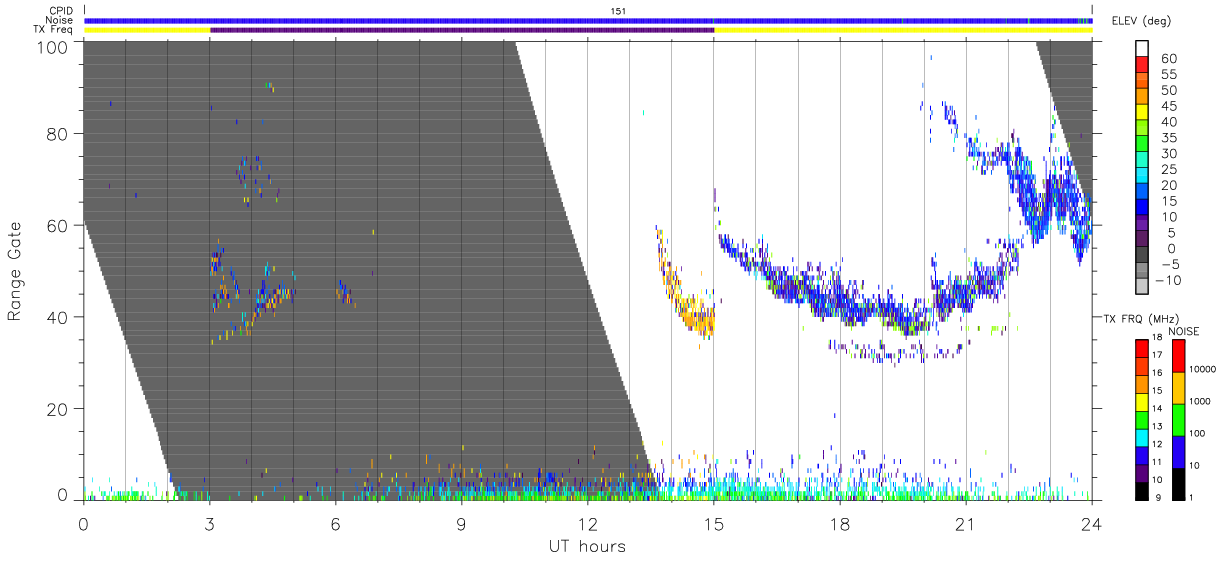Click the Noise label next to the top strip

click(60, 21)
